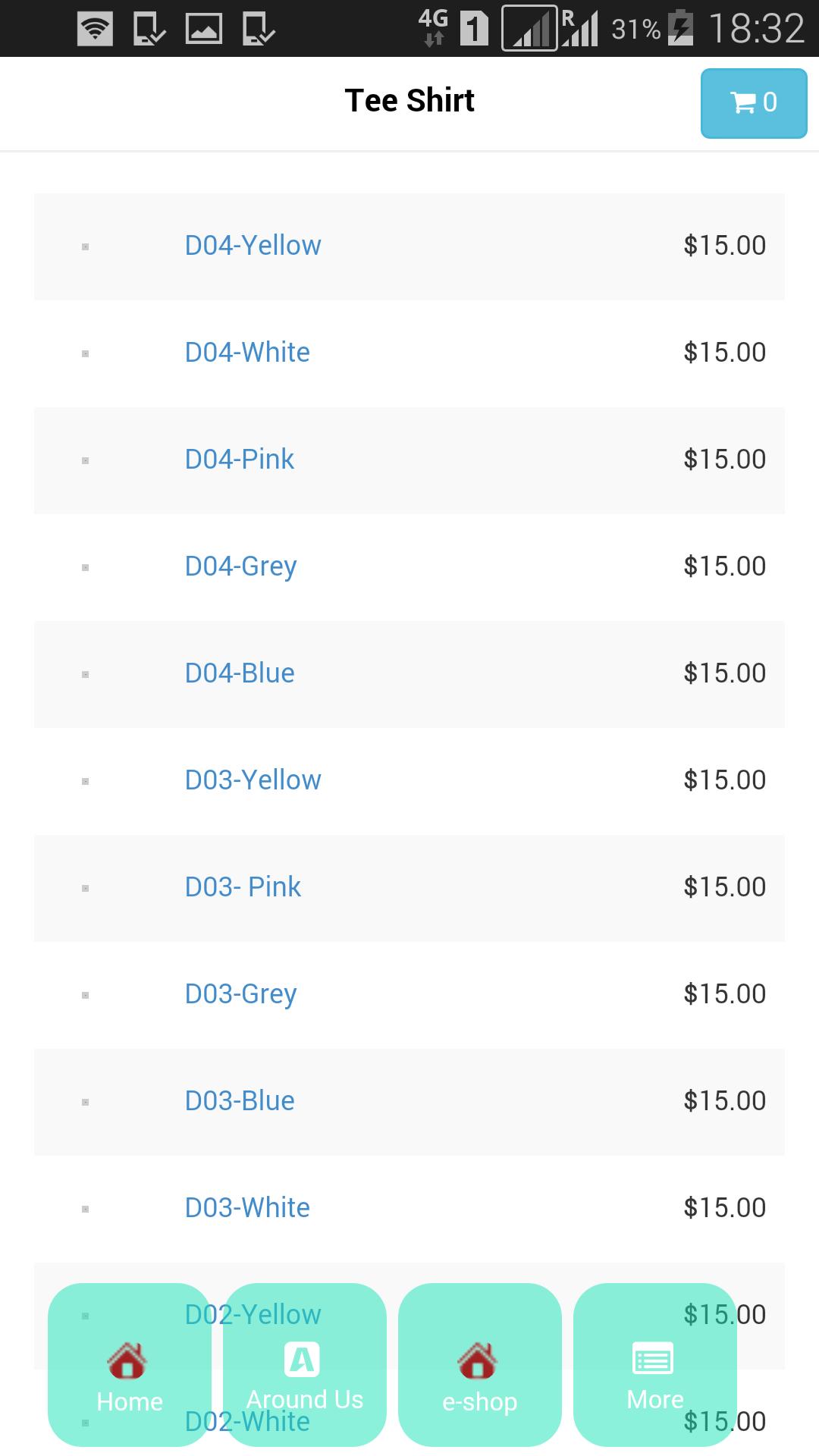Viewport: 819px width, 1456px height.
Task: Tap the WiFi status bar icon
Action: coord(95,30)
